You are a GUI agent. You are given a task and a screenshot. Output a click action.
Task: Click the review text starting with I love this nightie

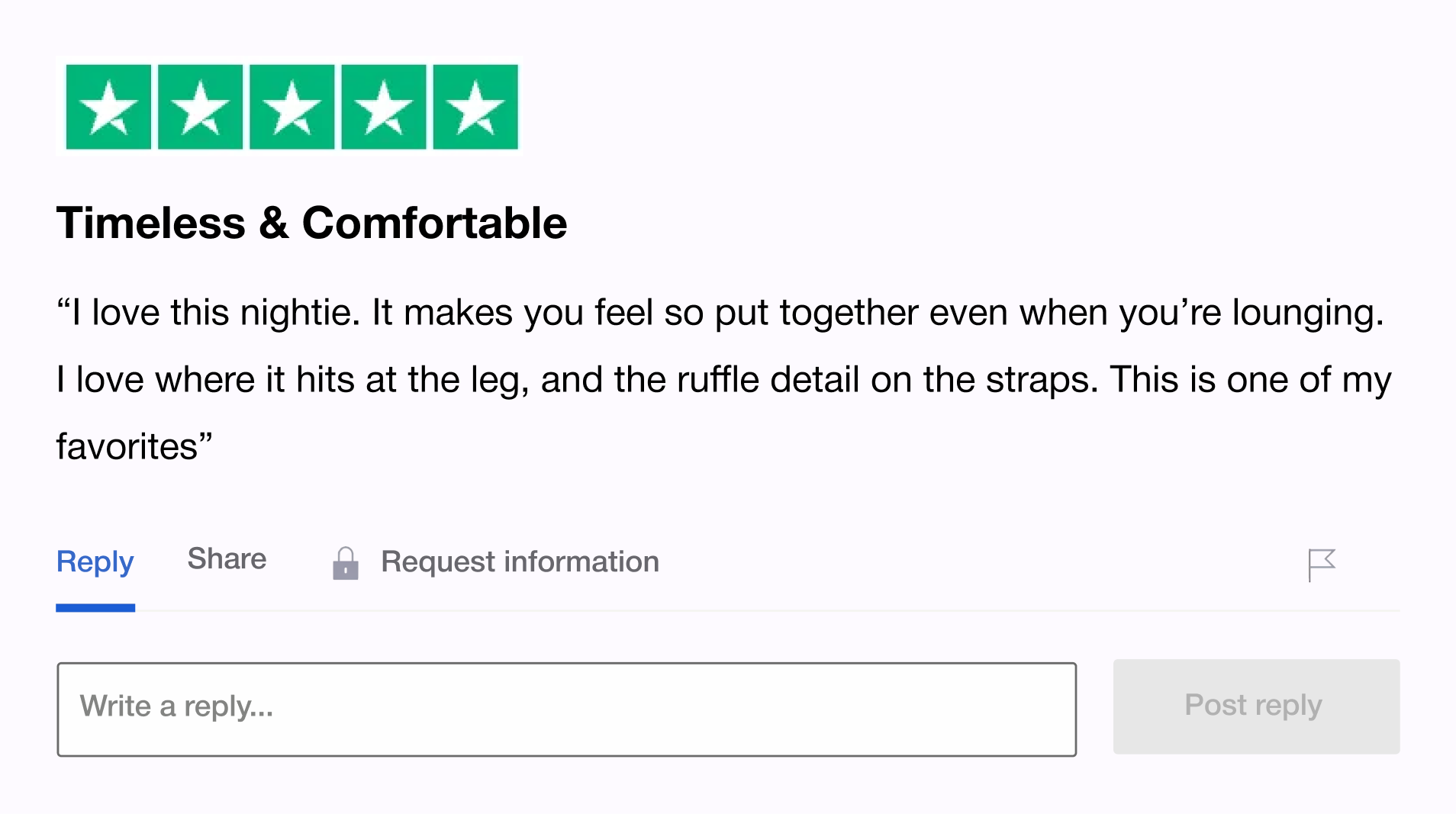point(720,314)
